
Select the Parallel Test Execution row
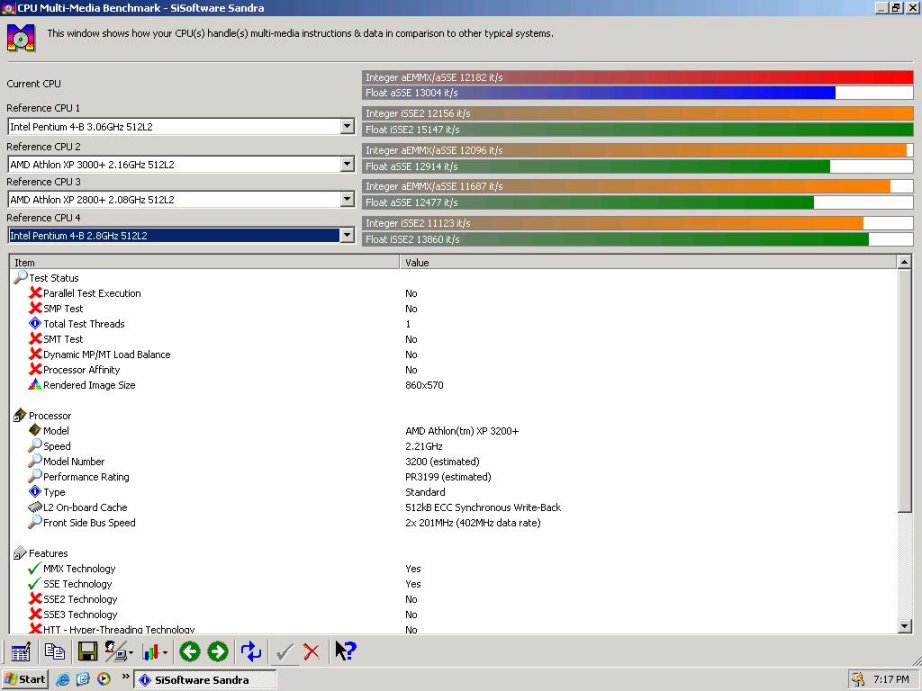tap(92, 293)
